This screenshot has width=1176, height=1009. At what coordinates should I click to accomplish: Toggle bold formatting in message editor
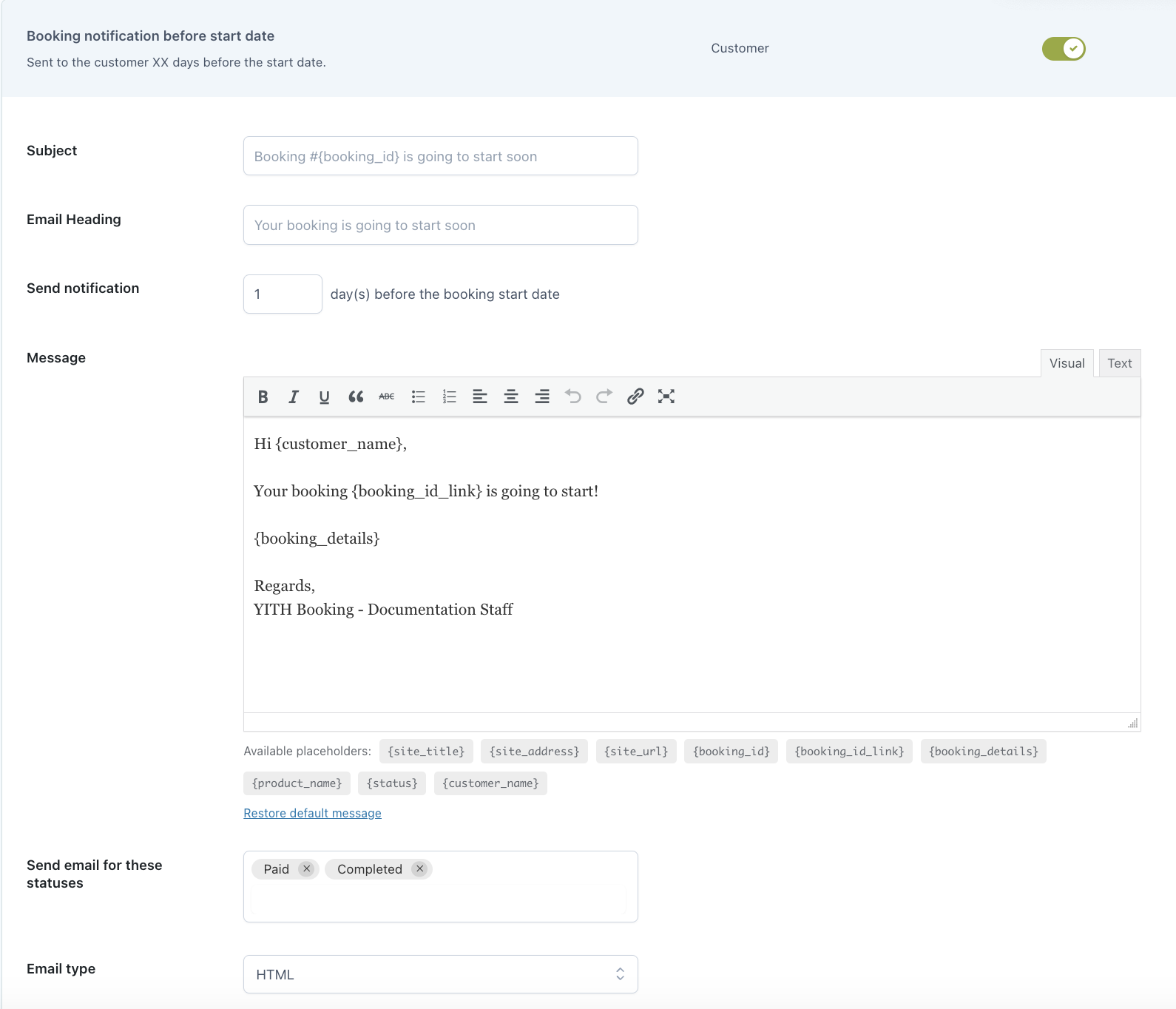pos(263,396)
